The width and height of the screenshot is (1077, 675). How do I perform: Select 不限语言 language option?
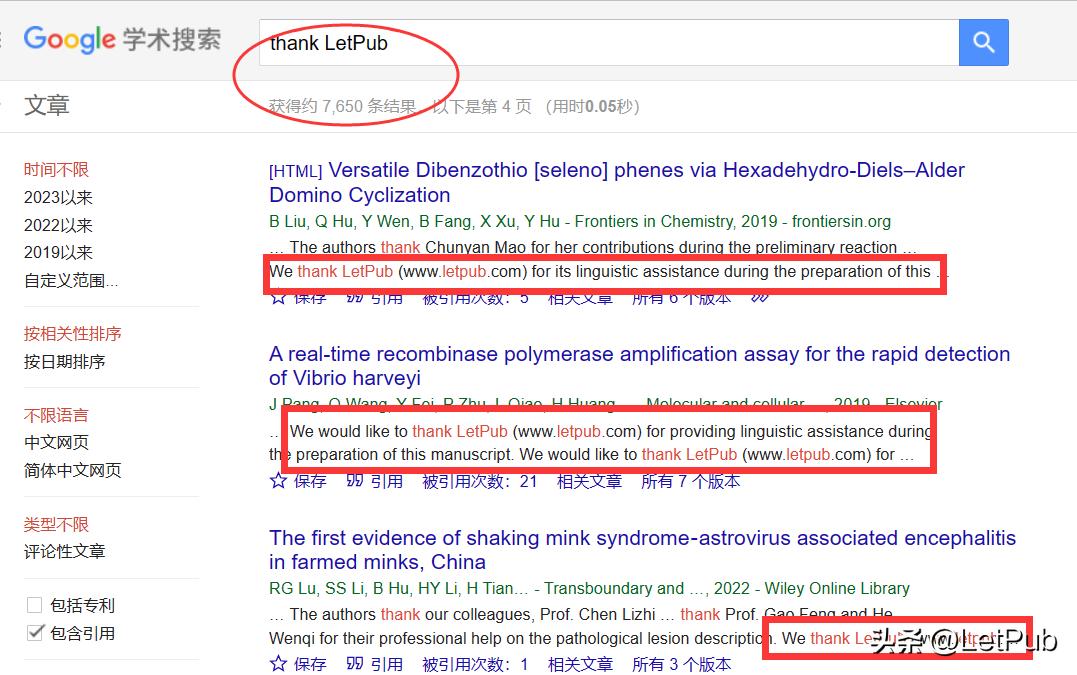click(56, 415)
